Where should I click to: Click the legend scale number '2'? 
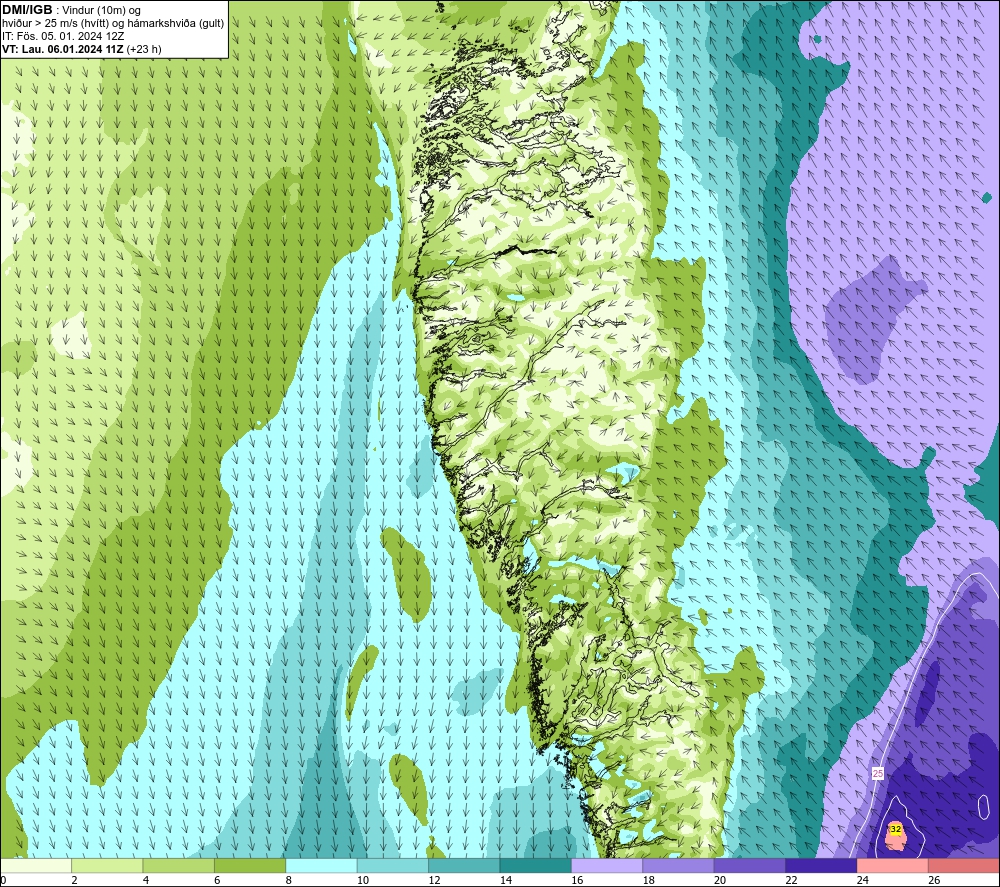tap(75, 880)
